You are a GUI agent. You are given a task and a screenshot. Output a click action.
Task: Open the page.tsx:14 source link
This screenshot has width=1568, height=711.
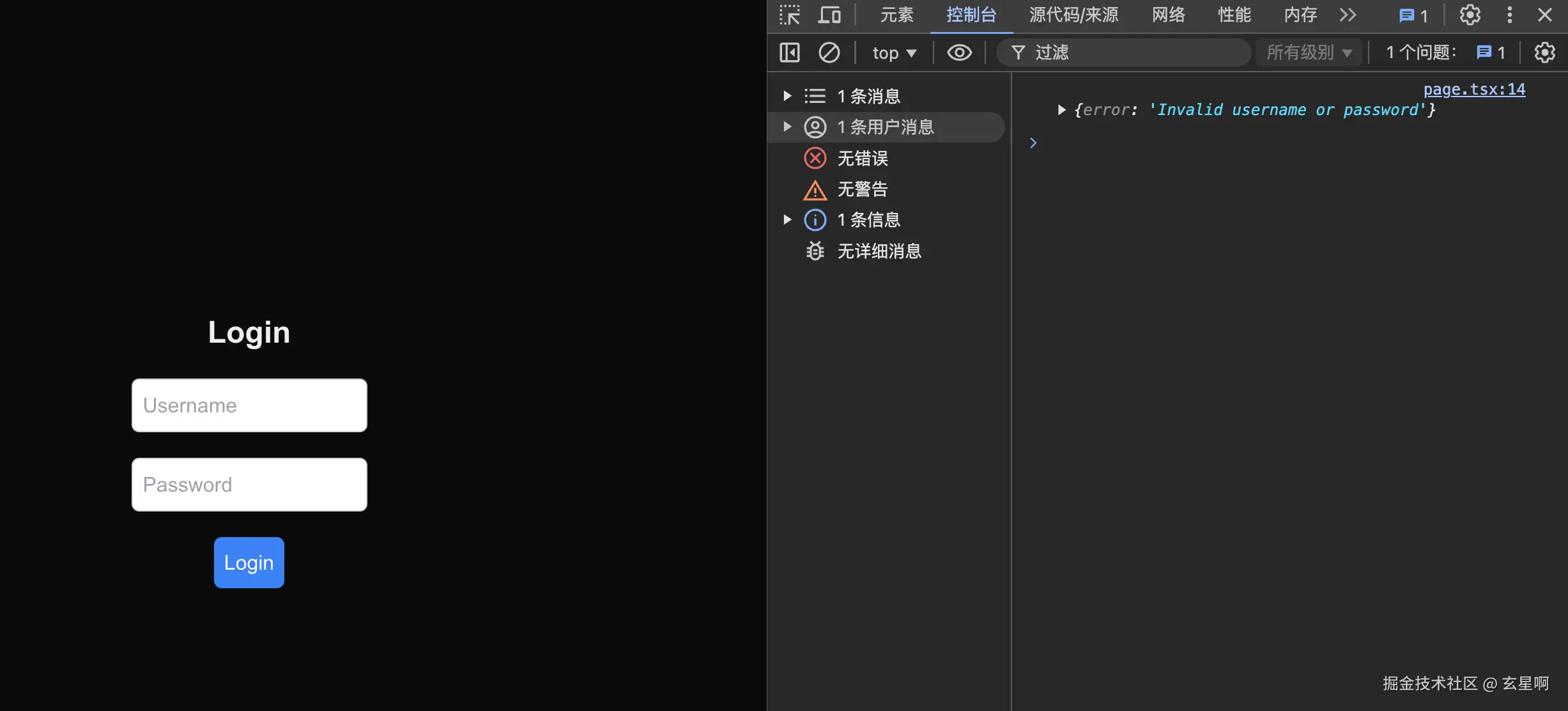1474,89
